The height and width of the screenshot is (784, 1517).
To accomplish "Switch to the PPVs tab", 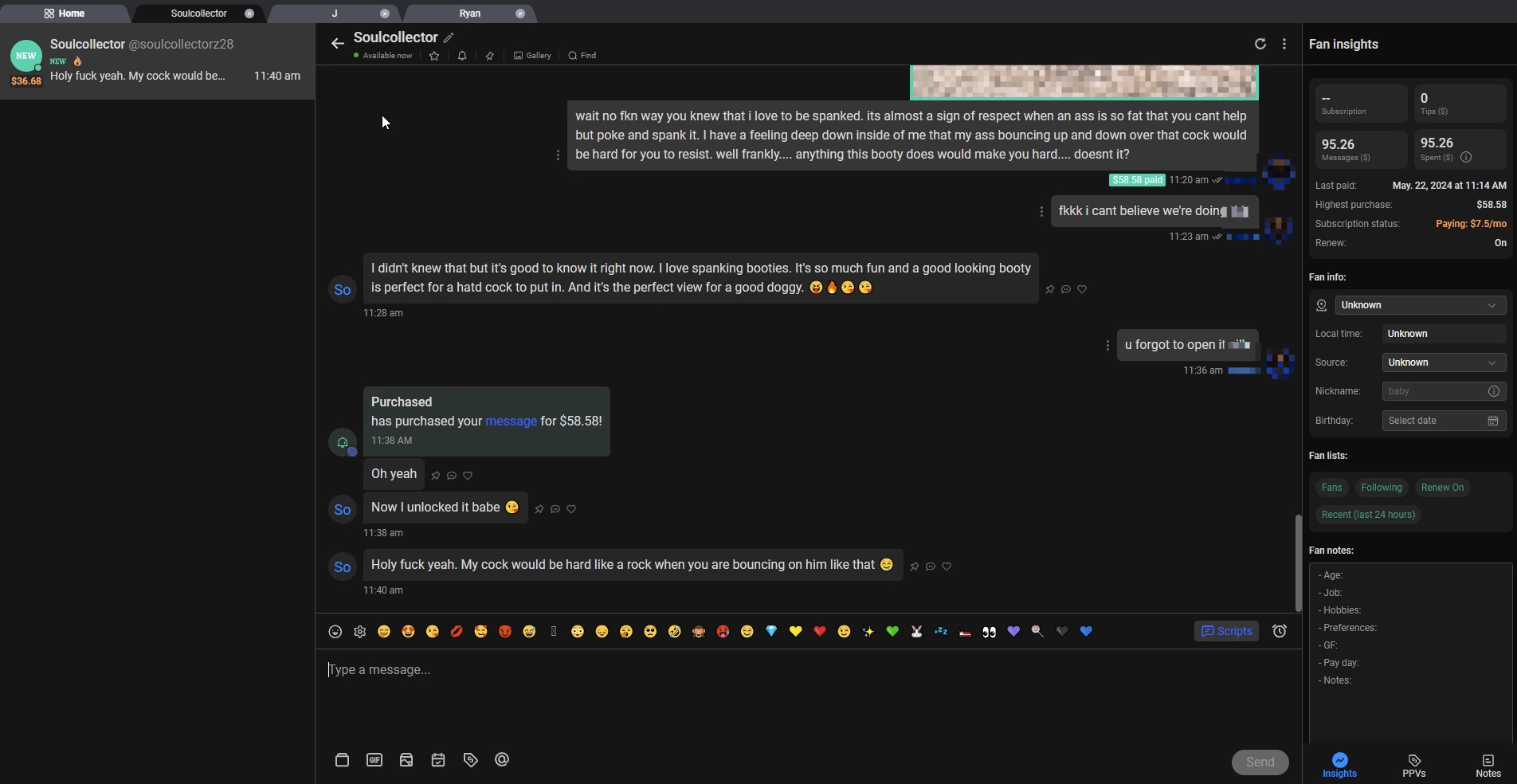I will pyautogui.click(x=1413, y=765).
